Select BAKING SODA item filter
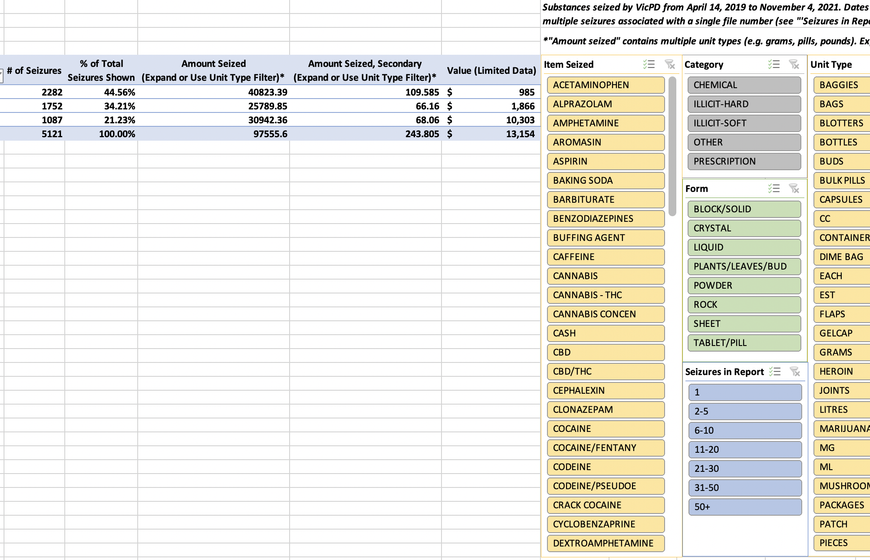The width and height of the screenshot is (870, 560). click(605, 180)
